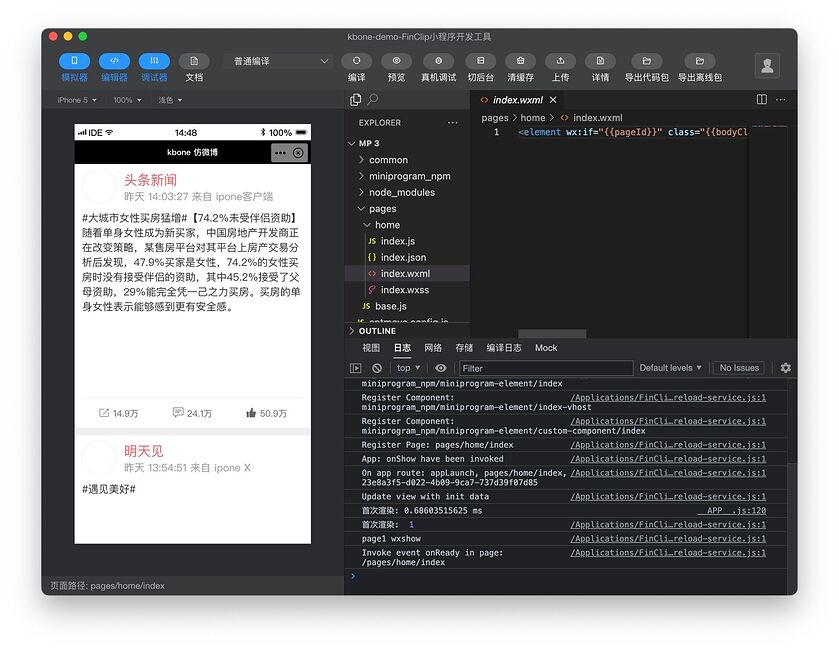The image size is (839, 650).
Task: Open the 头条新闻 post author name
Action: point(150,180)
